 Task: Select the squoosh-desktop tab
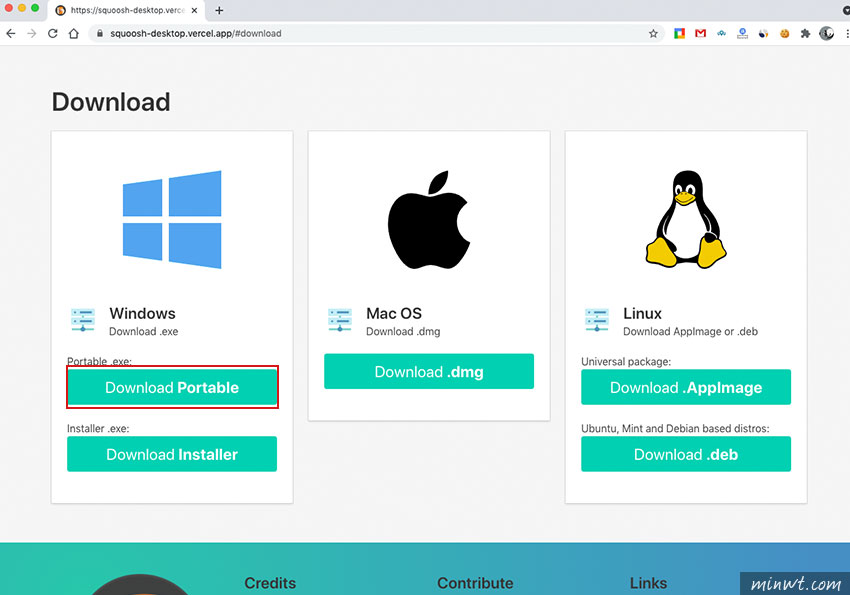127,10
